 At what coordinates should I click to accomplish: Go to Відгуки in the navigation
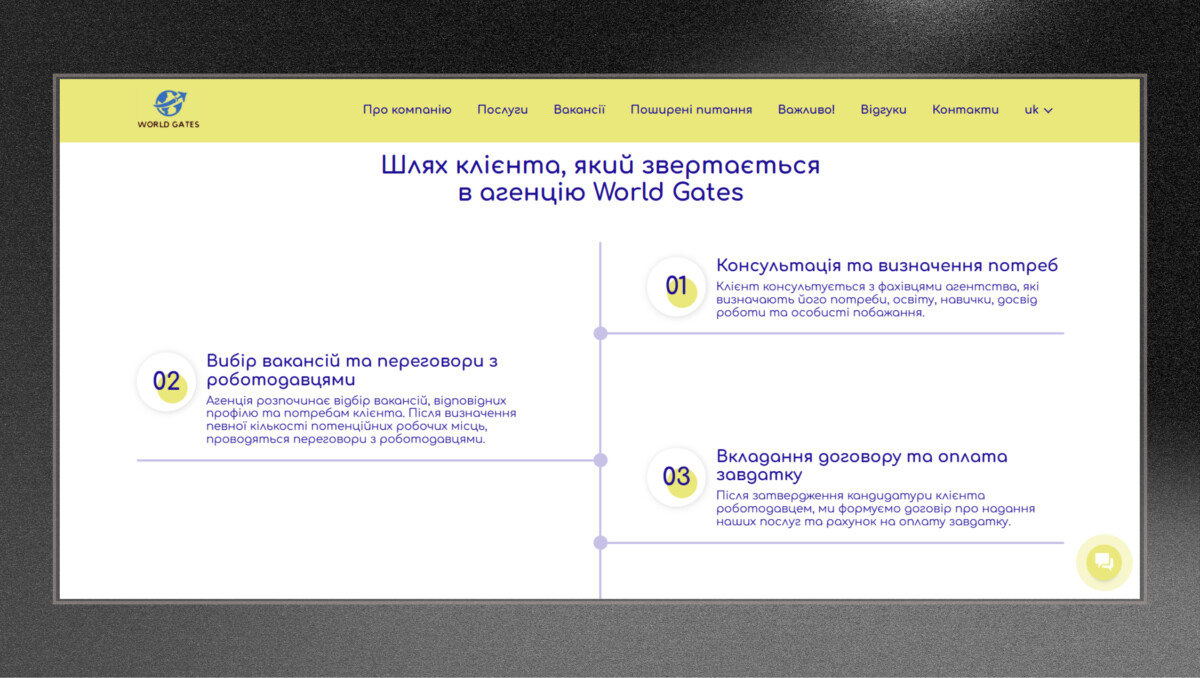click(x=883, y=110)
